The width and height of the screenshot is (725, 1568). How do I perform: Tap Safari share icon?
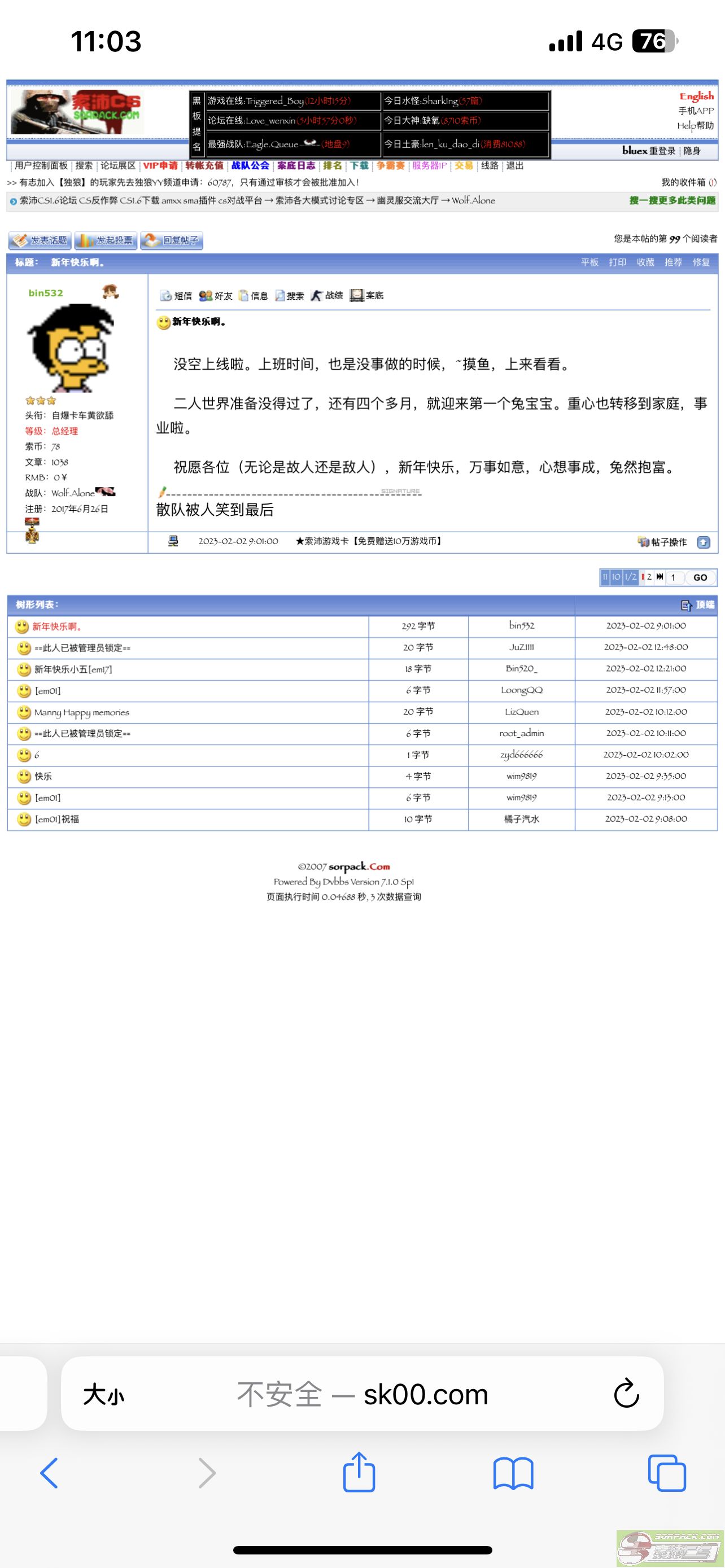tap(359, 1472)
